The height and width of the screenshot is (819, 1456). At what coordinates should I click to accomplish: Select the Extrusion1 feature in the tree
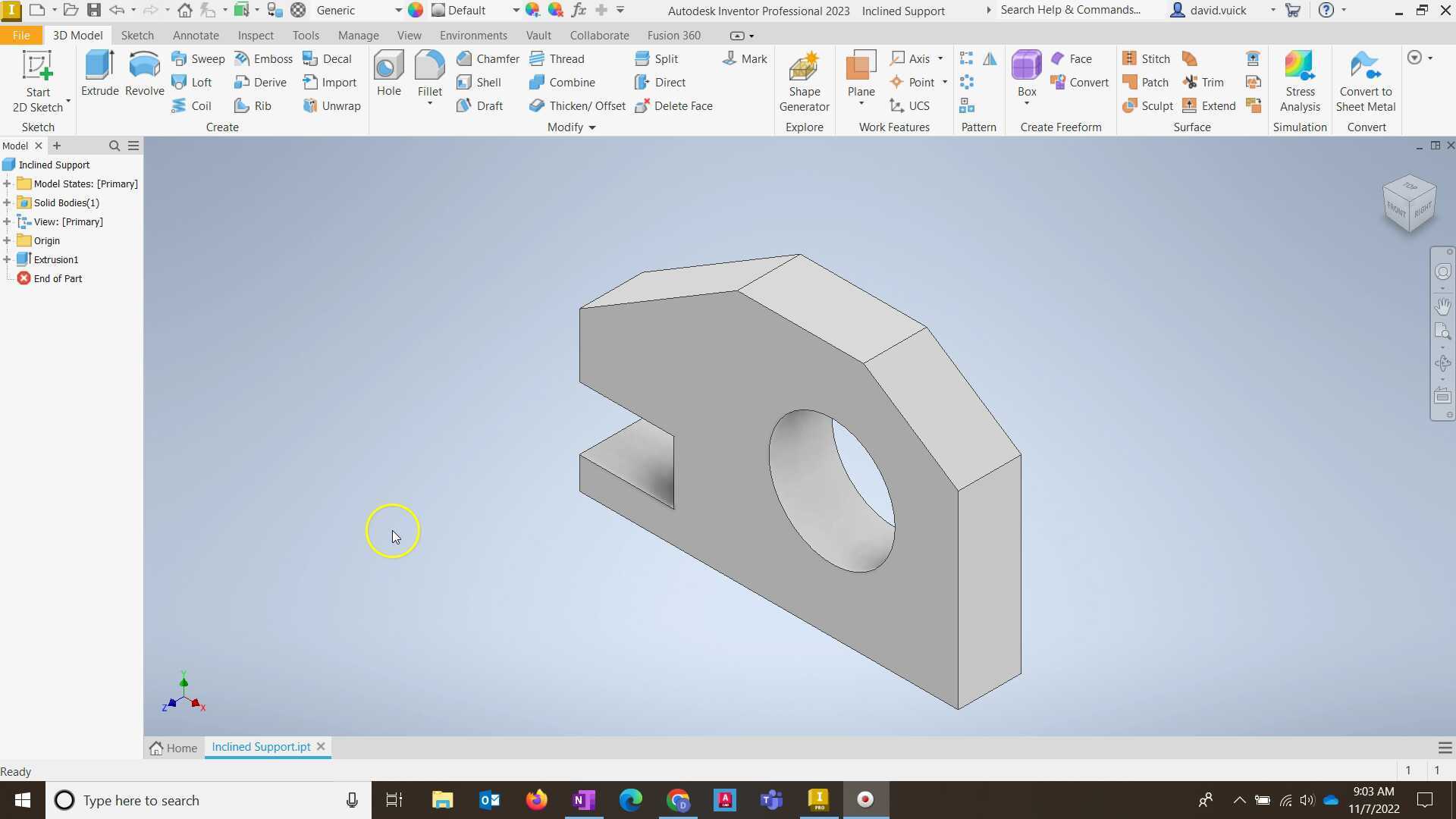tap(57, 259)
